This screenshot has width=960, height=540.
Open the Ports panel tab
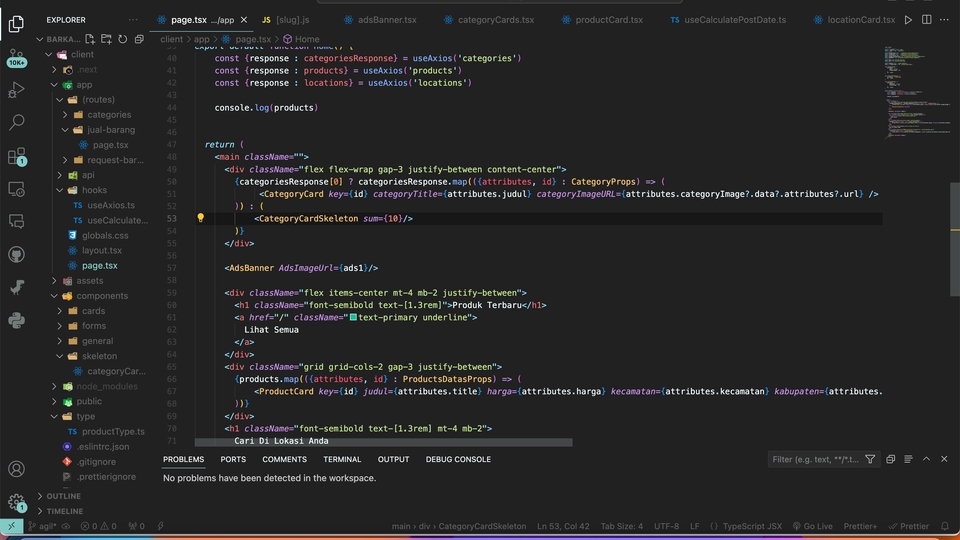tap(233, 459)
